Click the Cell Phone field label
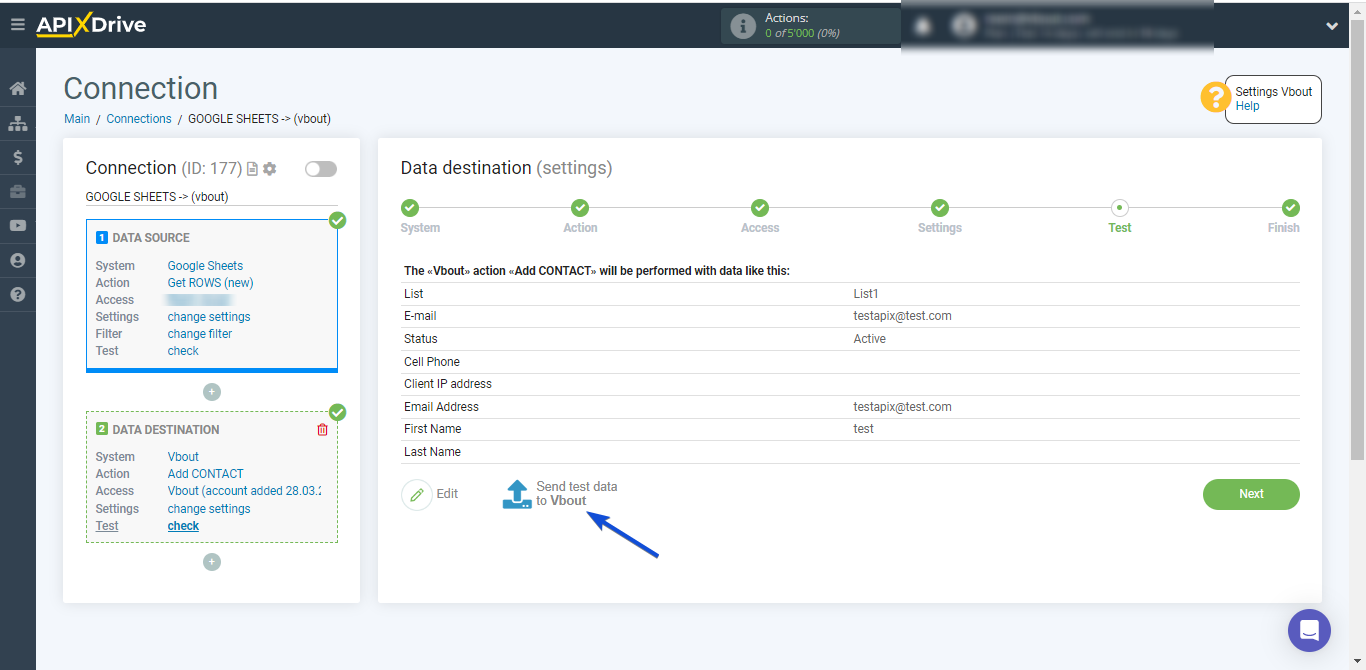1366x670 pixels. 432,362
